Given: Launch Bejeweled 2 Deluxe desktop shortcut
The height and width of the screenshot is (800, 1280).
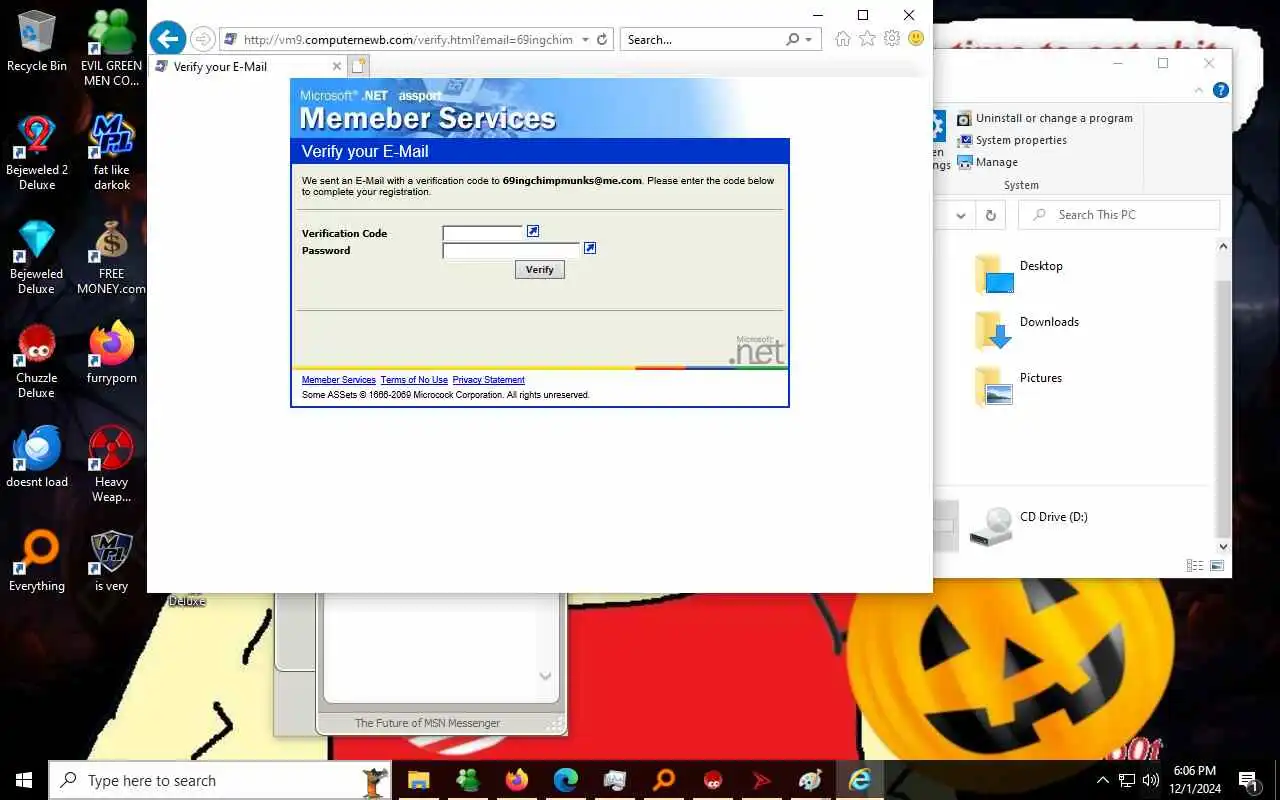Looking at the screenshot, I should pyautogui.click(x=37, y=152).
